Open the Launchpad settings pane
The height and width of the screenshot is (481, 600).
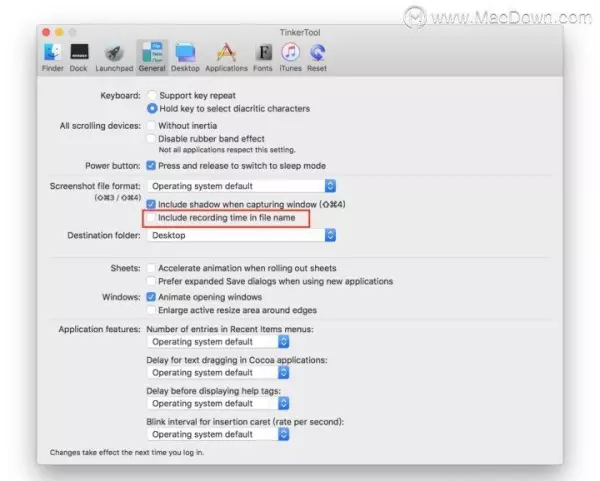point(114,57)
